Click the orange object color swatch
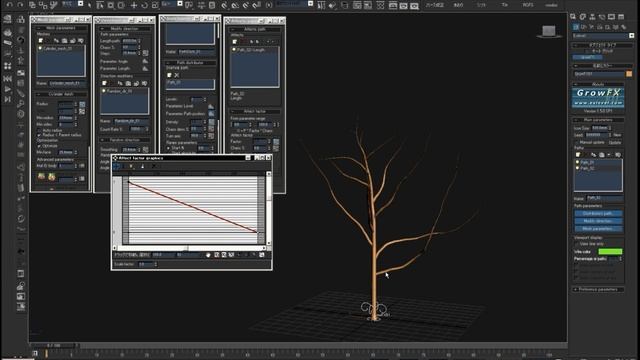Image resolution: width=640 pixels, height=360 pixels. [x=629, y=74]
